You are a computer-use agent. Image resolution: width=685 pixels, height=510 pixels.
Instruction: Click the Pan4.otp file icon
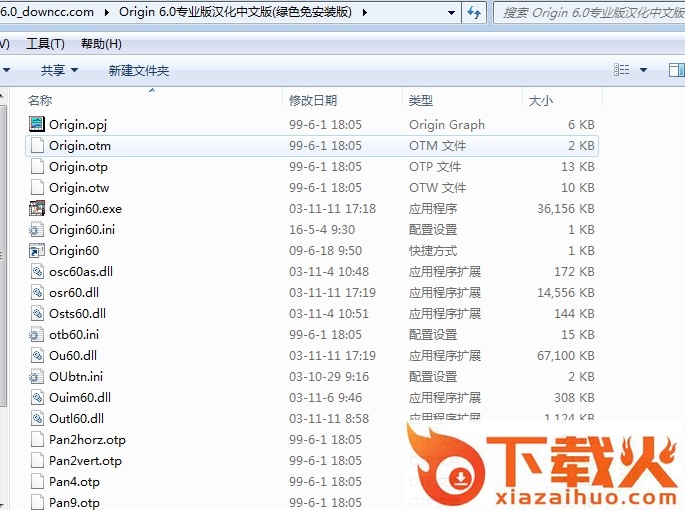pyautogui.click(x=37, y=481)
